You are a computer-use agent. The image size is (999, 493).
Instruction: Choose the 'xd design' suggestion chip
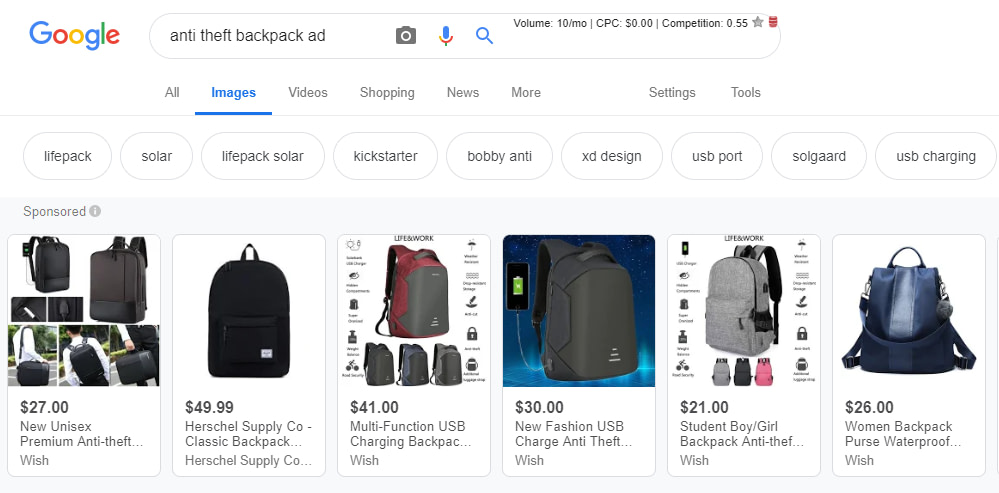pyautogui.click(x=612, y=156)
